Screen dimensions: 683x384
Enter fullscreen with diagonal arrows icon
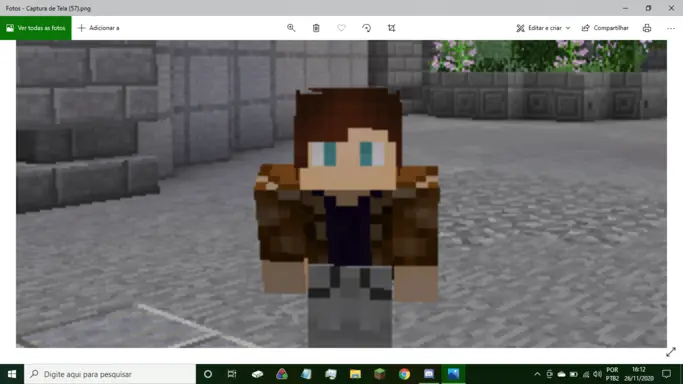(x=671, y=352)
